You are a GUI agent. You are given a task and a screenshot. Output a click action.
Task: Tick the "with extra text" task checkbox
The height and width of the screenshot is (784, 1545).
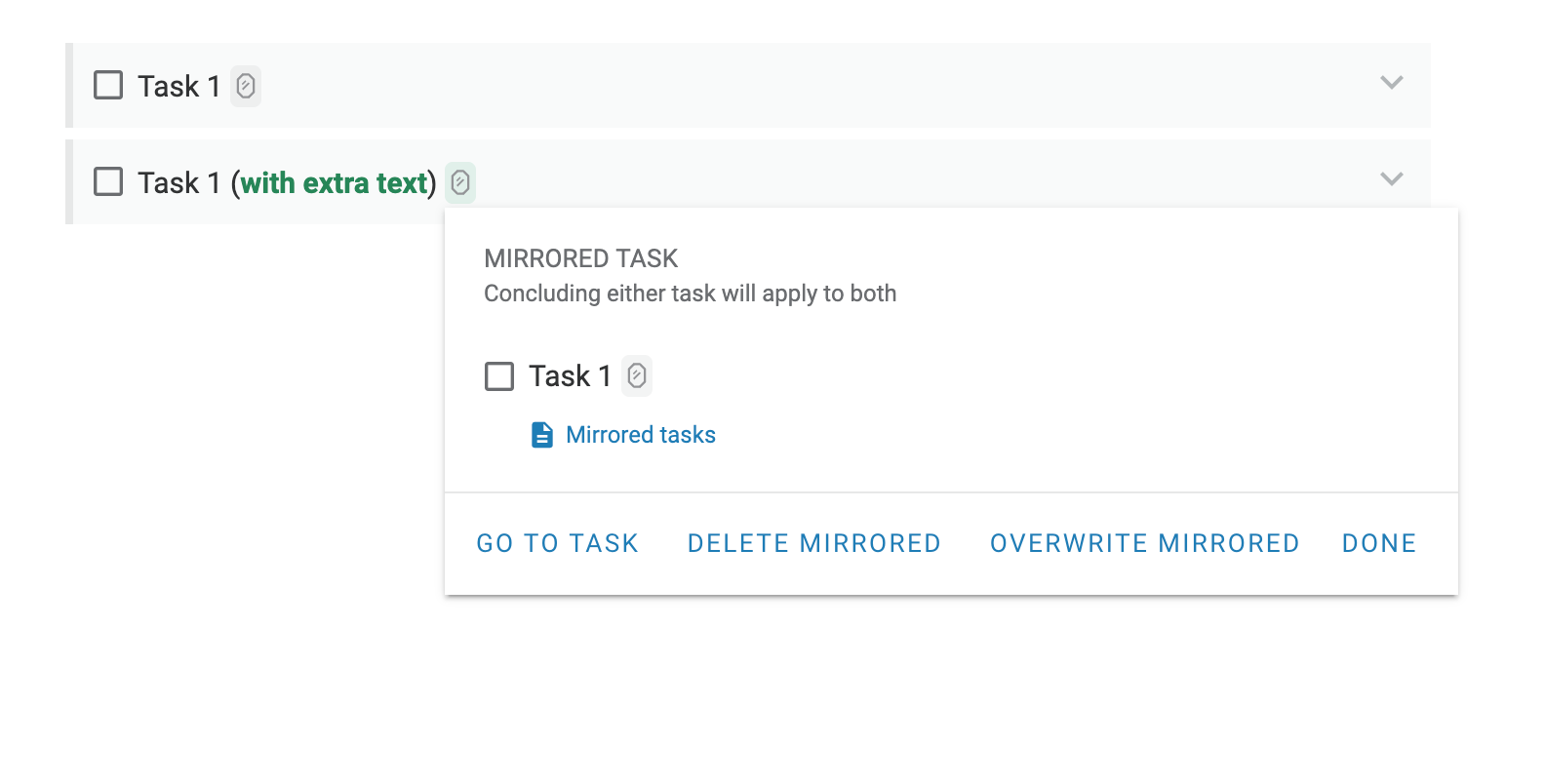(x=108, y=181)
